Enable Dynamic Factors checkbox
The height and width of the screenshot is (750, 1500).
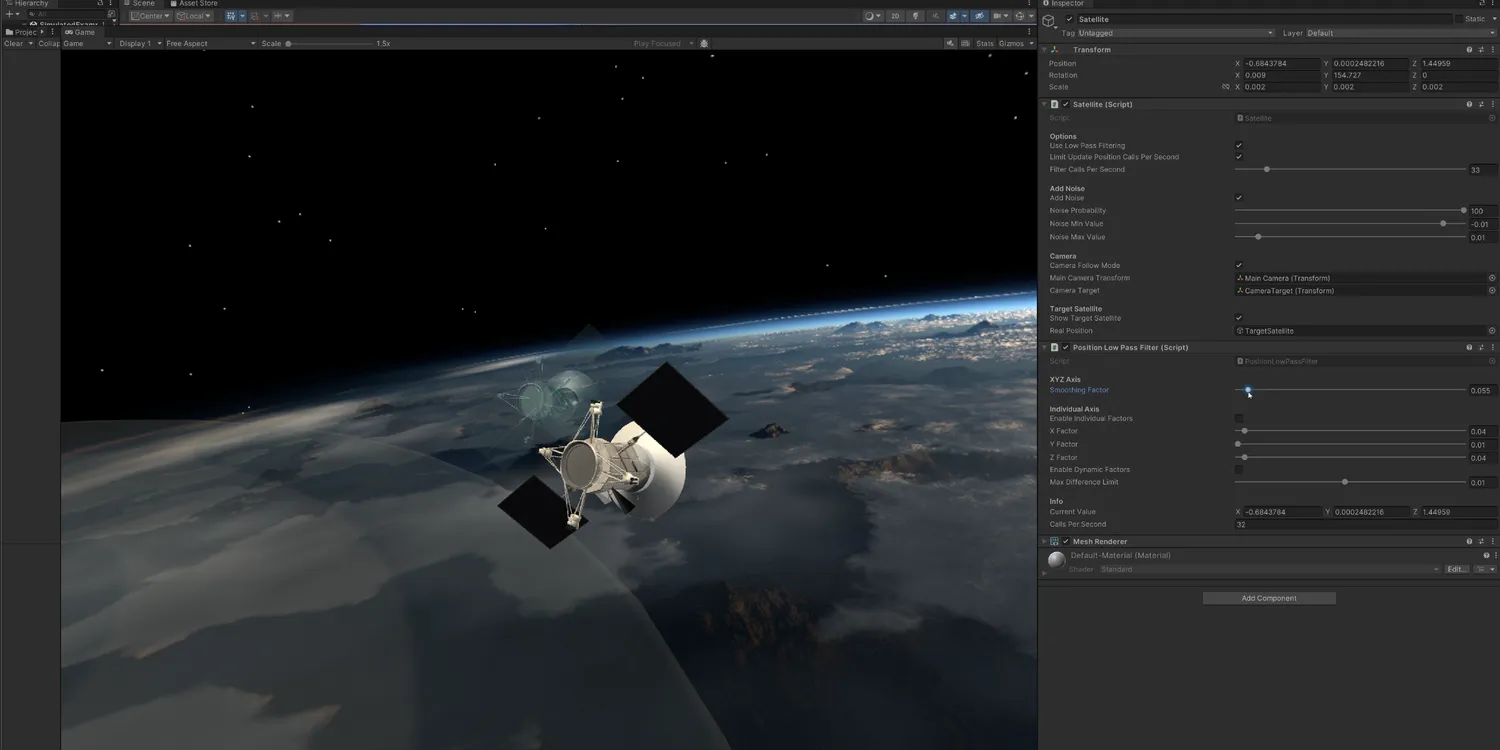click(x=1239, y=470)
